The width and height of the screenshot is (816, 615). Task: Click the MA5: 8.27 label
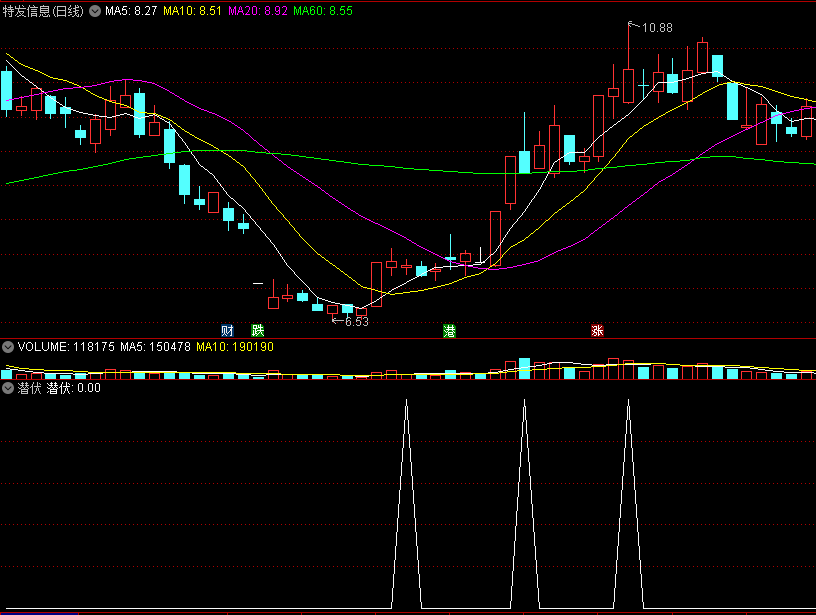coord(131,11)
